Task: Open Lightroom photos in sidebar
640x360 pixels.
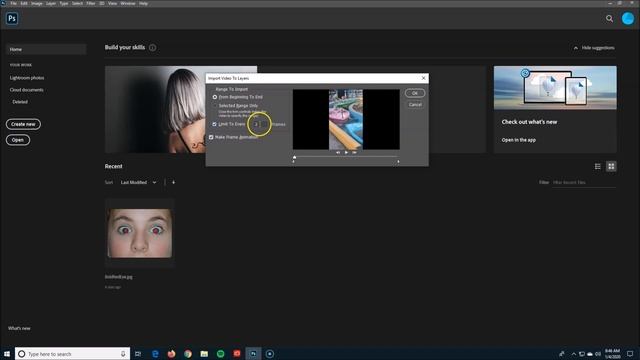Action: click(x=27, y=78)
